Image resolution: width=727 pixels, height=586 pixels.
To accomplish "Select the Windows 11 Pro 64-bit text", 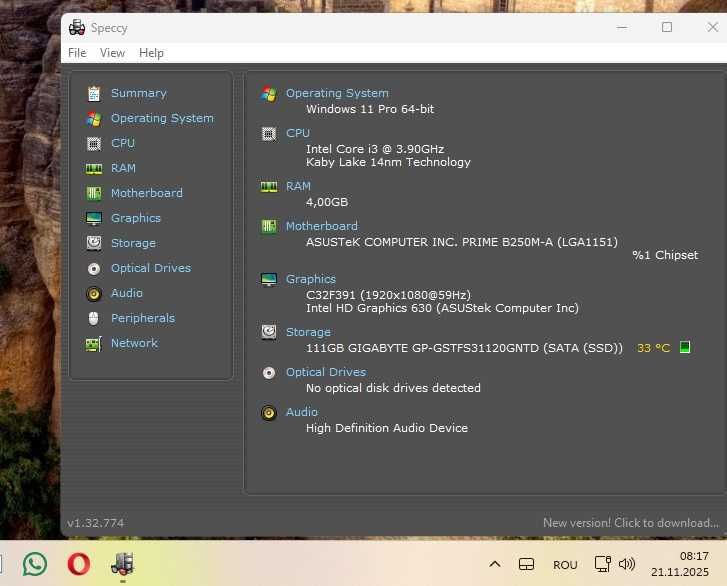I will point(370,109).
